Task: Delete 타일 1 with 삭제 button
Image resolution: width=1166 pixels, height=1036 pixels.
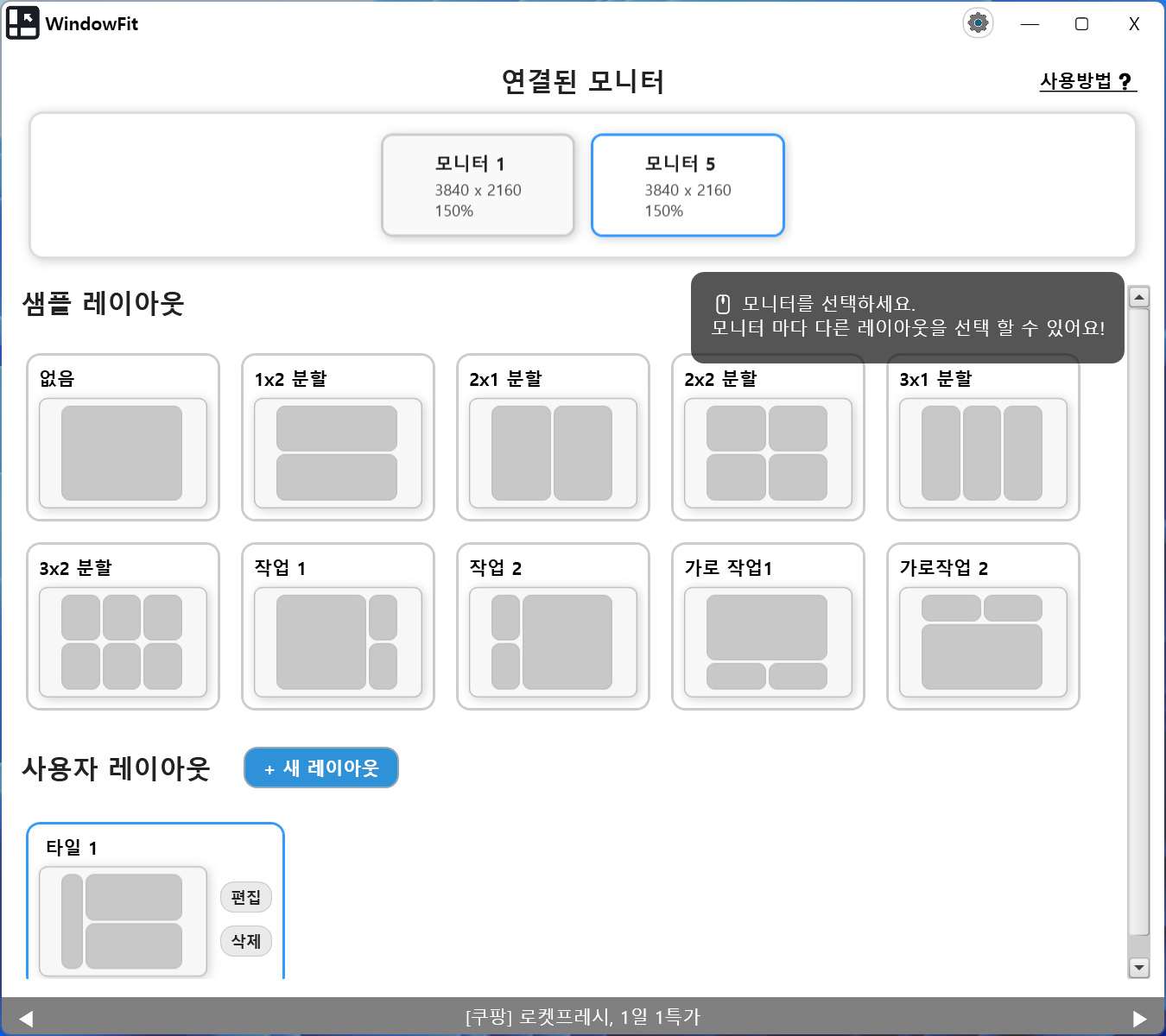Action: click(x=246, y=941)
